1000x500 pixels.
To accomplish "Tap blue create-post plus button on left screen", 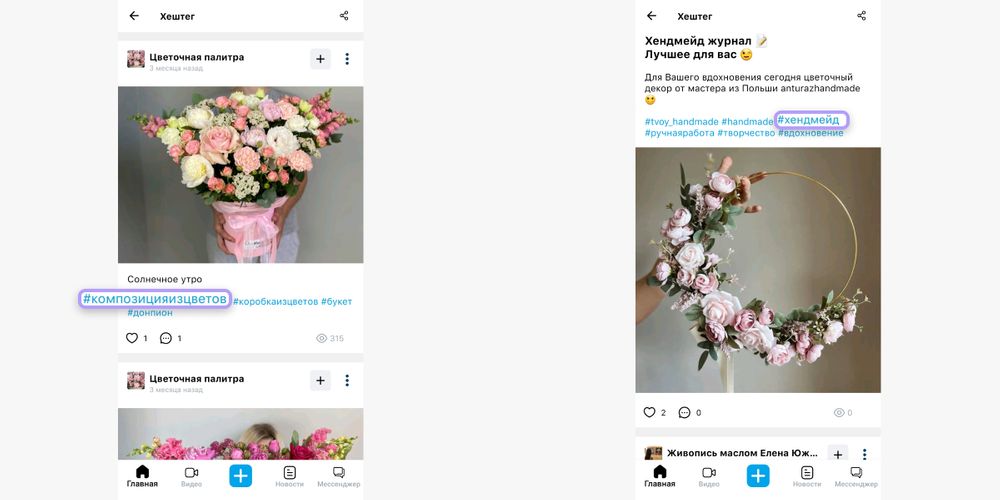I will (241, 476).
